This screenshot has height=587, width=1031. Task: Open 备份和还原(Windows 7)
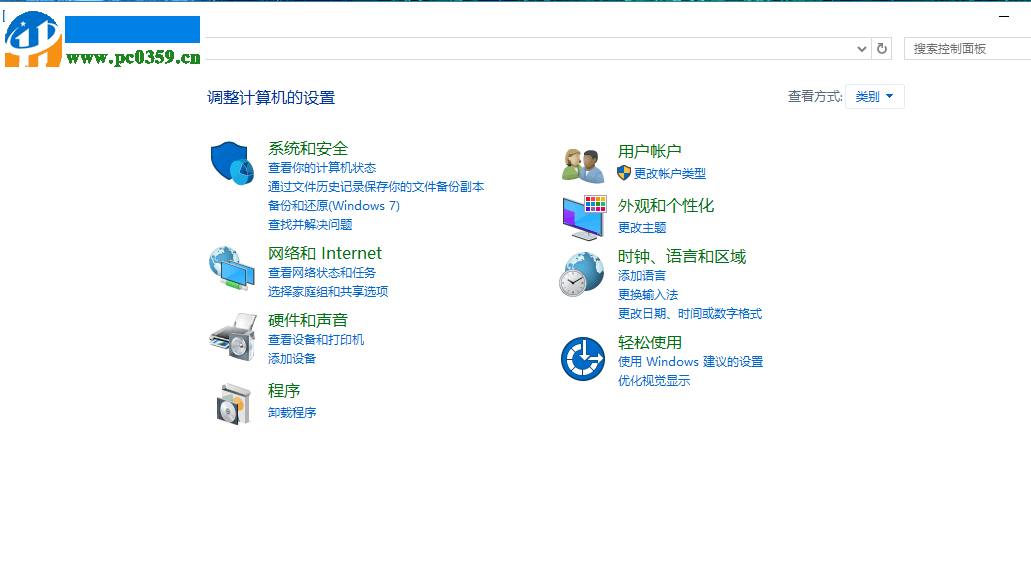[332, 205]
